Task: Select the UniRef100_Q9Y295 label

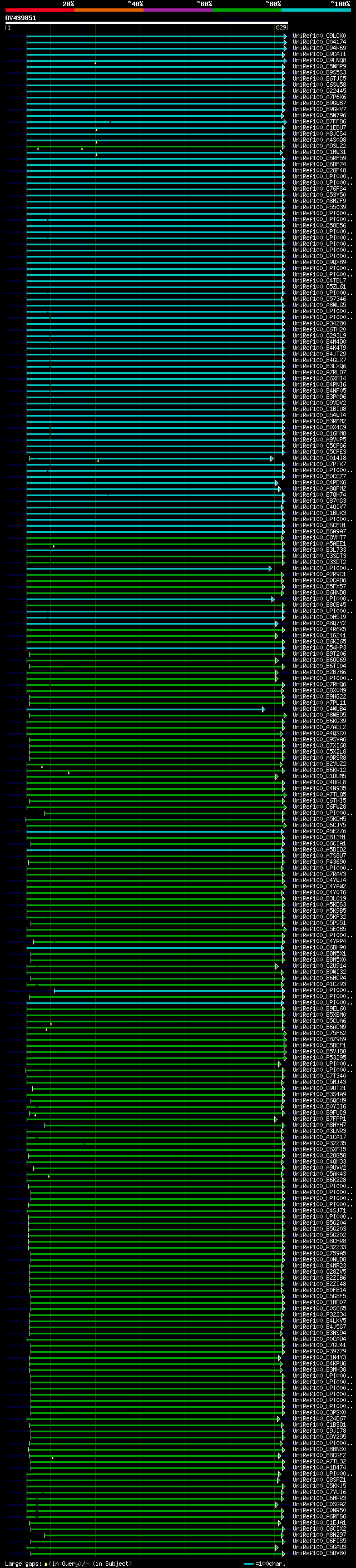Action: (319, 1437)
